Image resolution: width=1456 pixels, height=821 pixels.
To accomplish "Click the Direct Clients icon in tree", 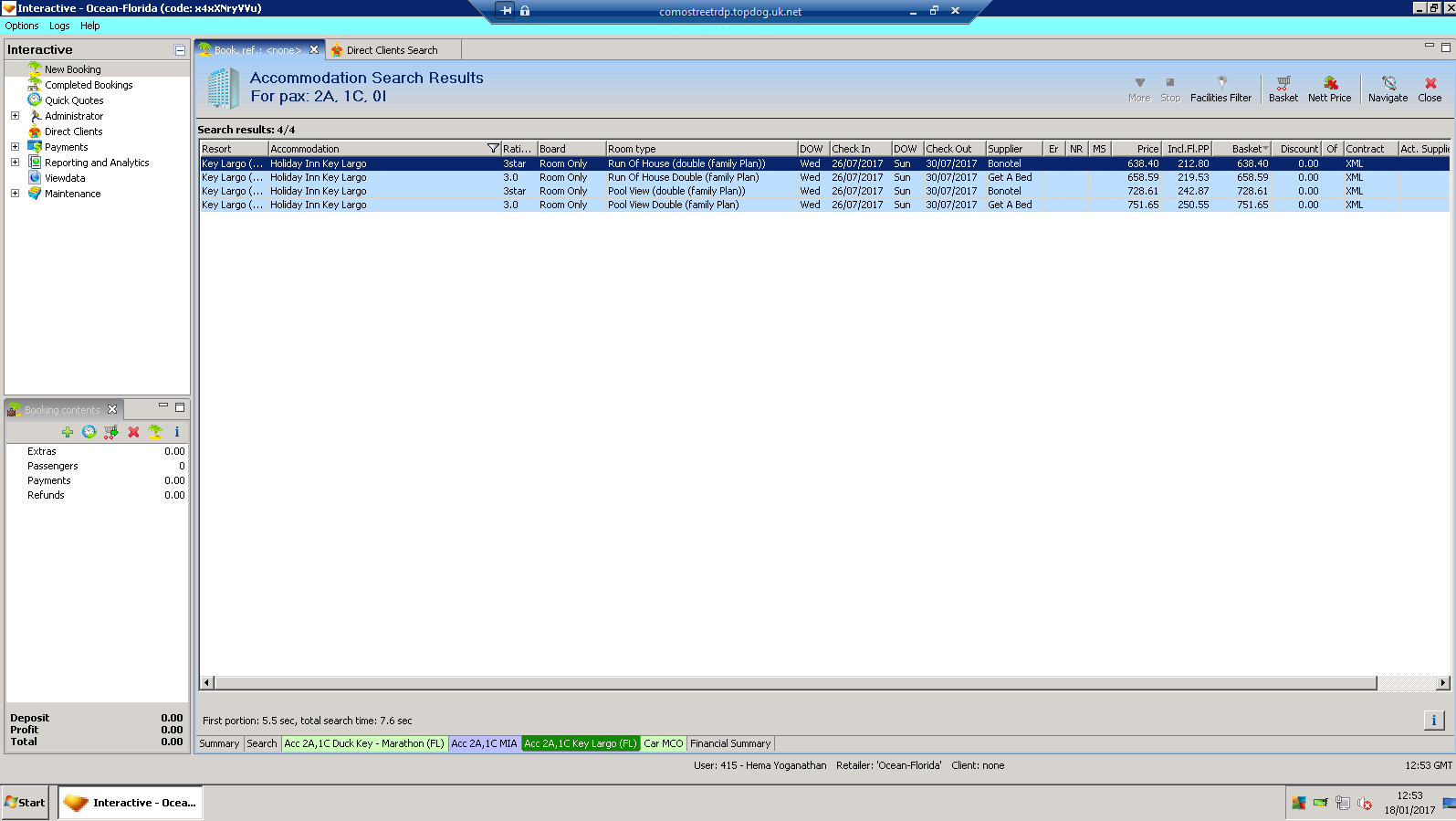I will point(35,132).
